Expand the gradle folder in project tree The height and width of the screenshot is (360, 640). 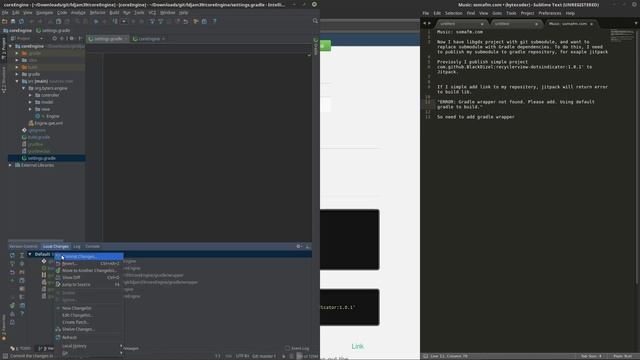[x=17, y=74]
